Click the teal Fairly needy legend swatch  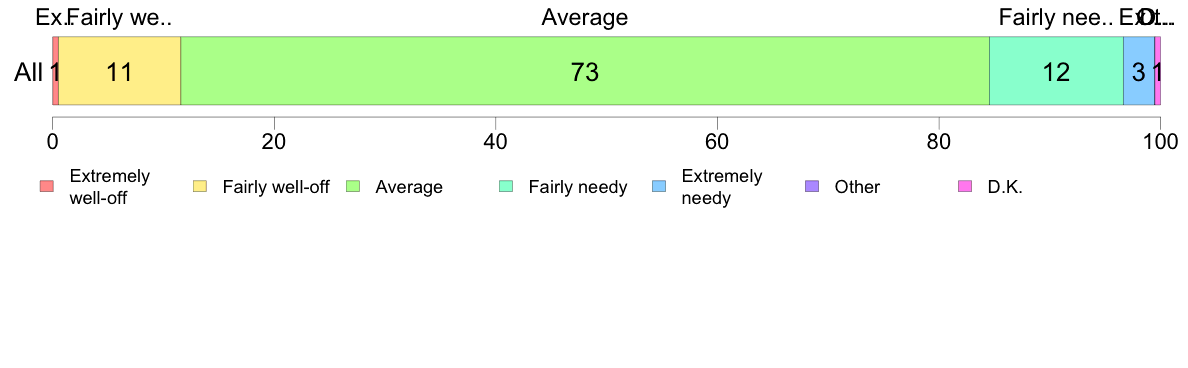506,186
